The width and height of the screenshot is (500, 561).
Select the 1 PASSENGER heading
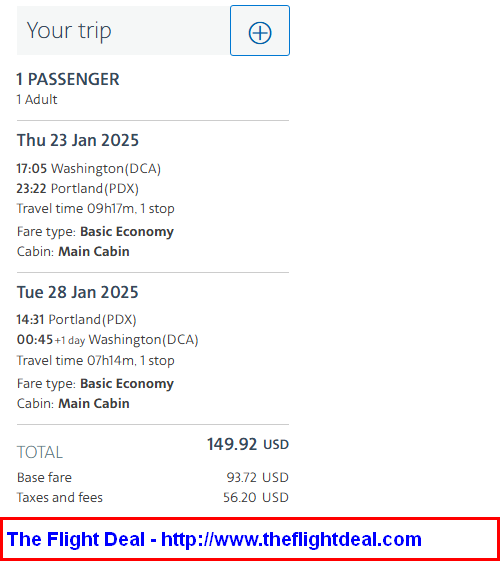68,79
